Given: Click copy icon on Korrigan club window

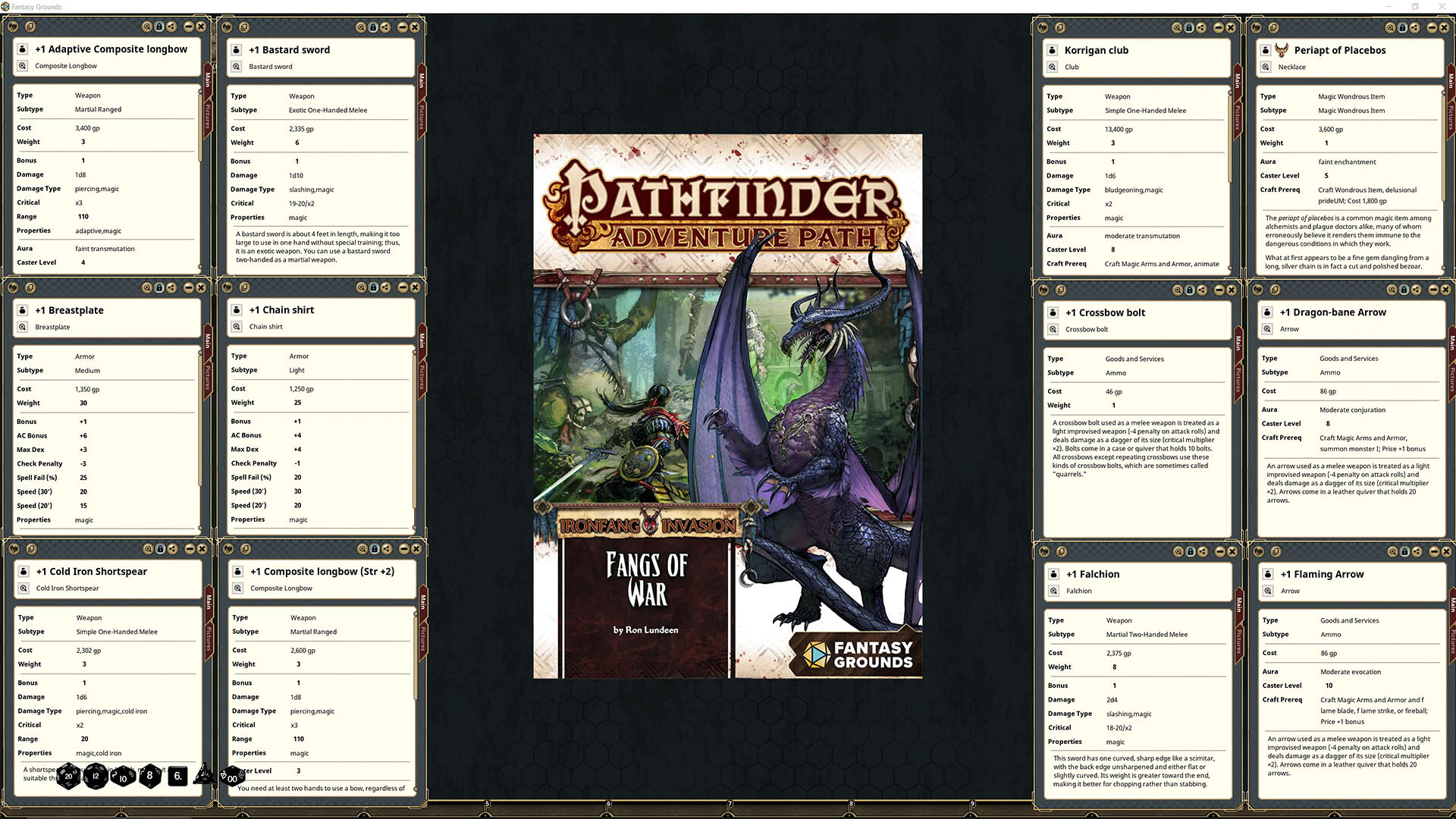Looking at the screenshot, I should (x=1060, y=27).
